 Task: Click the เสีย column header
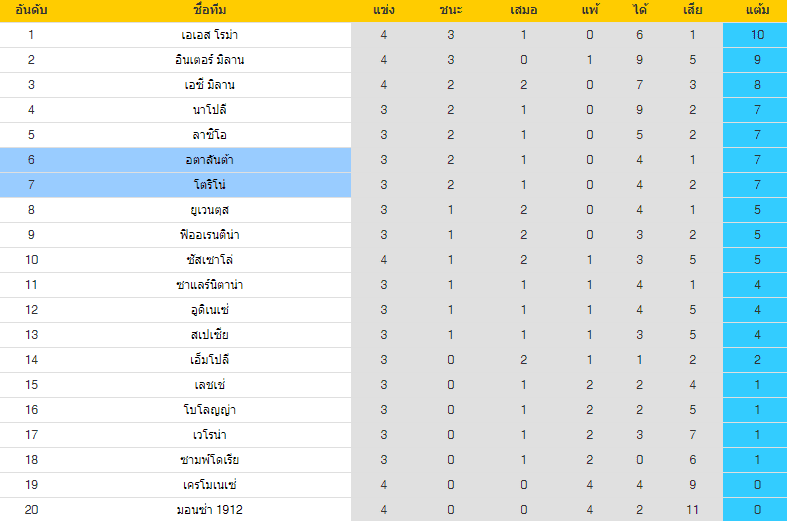click(693, 10)
